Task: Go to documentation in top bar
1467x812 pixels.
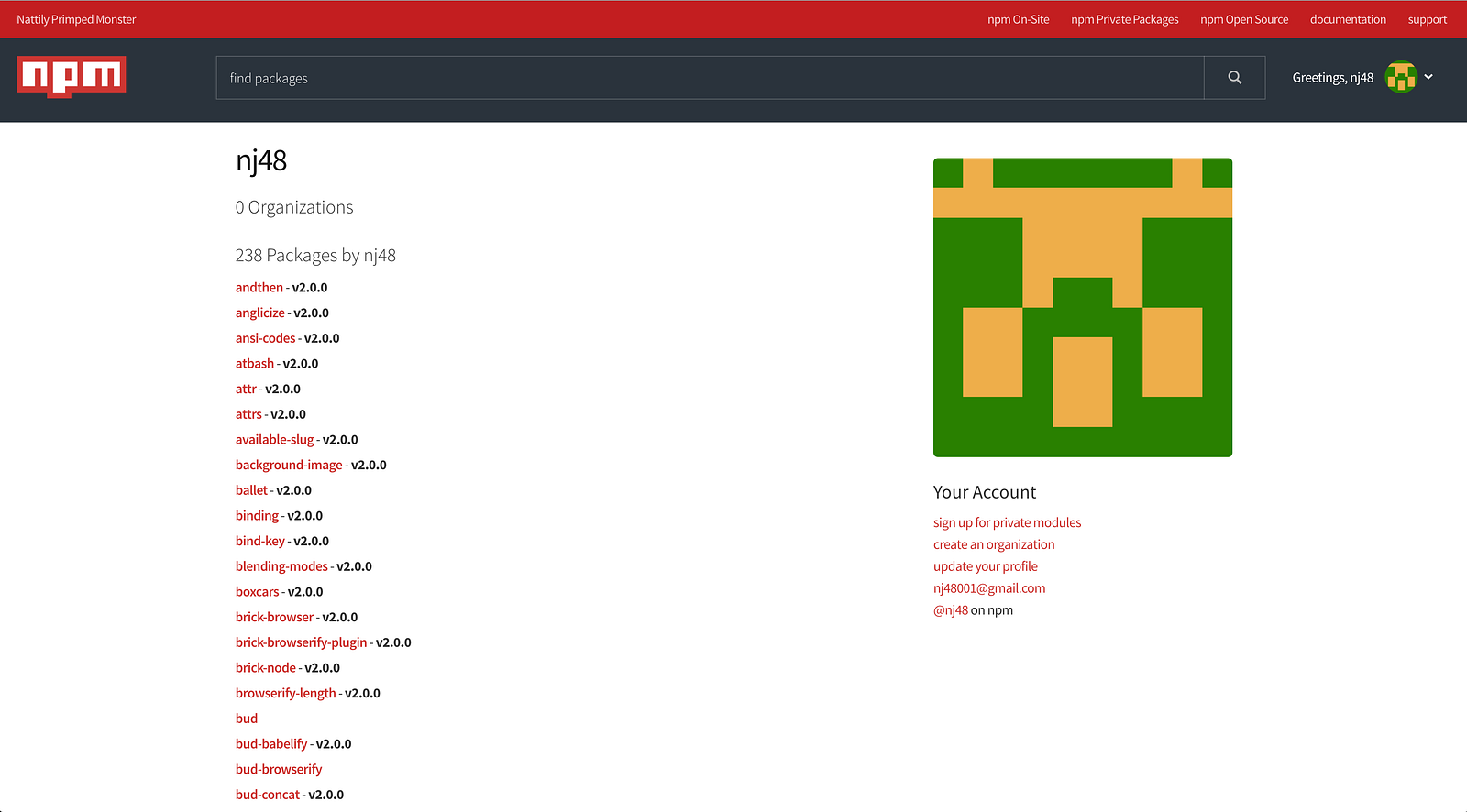Action: 1348,19
